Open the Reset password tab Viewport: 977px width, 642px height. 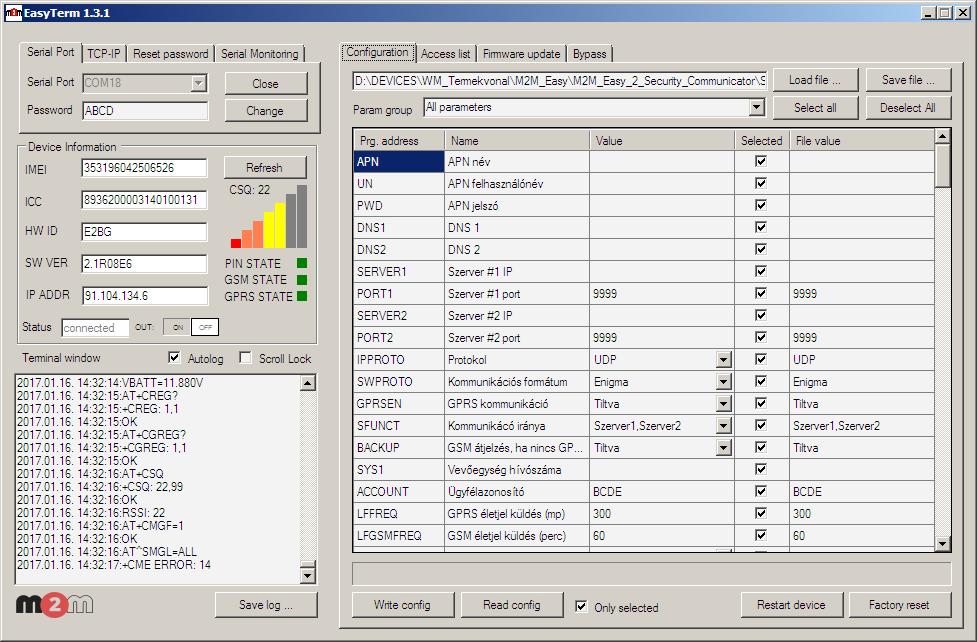coord(171,54)
